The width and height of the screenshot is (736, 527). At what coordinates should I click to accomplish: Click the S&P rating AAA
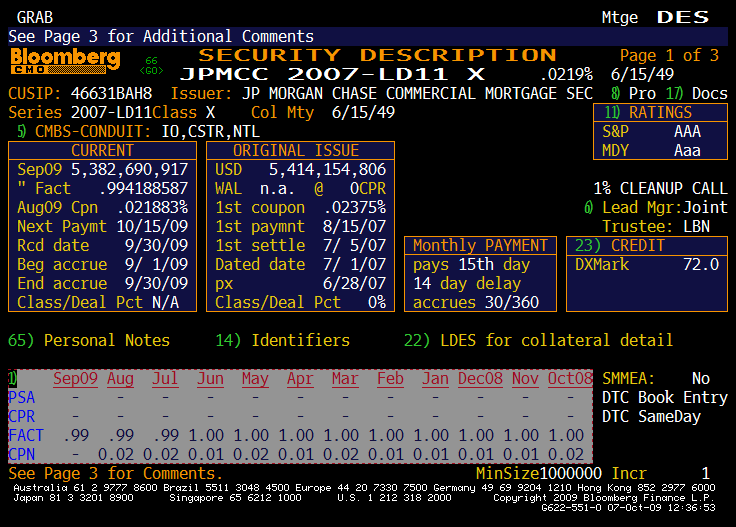(687, 131)
